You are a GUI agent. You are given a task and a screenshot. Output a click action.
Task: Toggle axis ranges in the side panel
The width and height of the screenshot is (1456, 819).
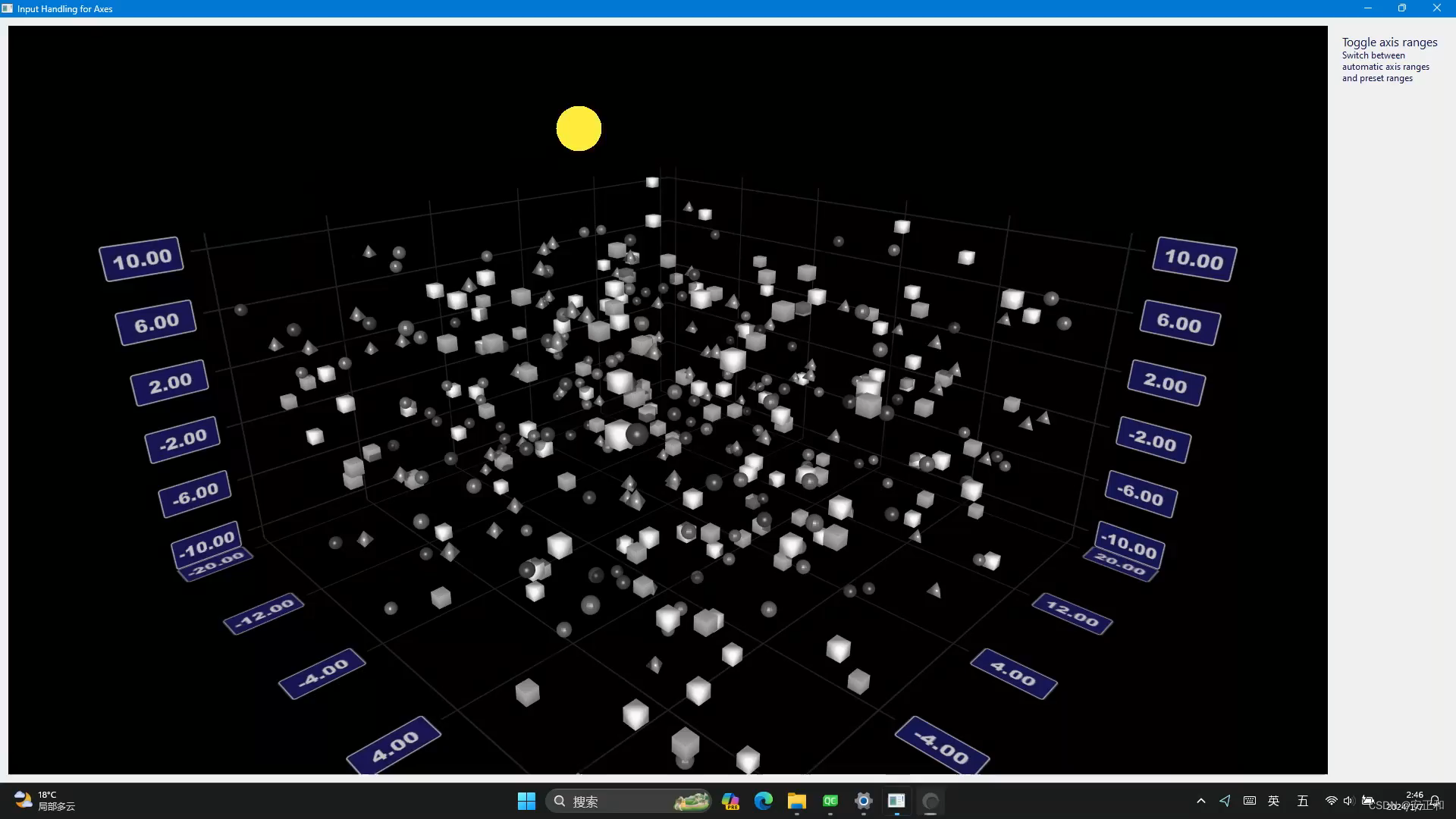(1389, 42)
